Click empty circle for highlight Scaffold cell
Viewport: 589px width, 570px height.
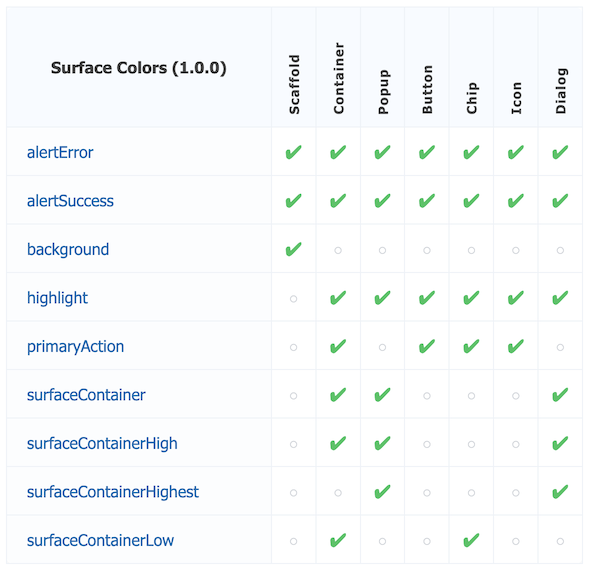(293, 299)
